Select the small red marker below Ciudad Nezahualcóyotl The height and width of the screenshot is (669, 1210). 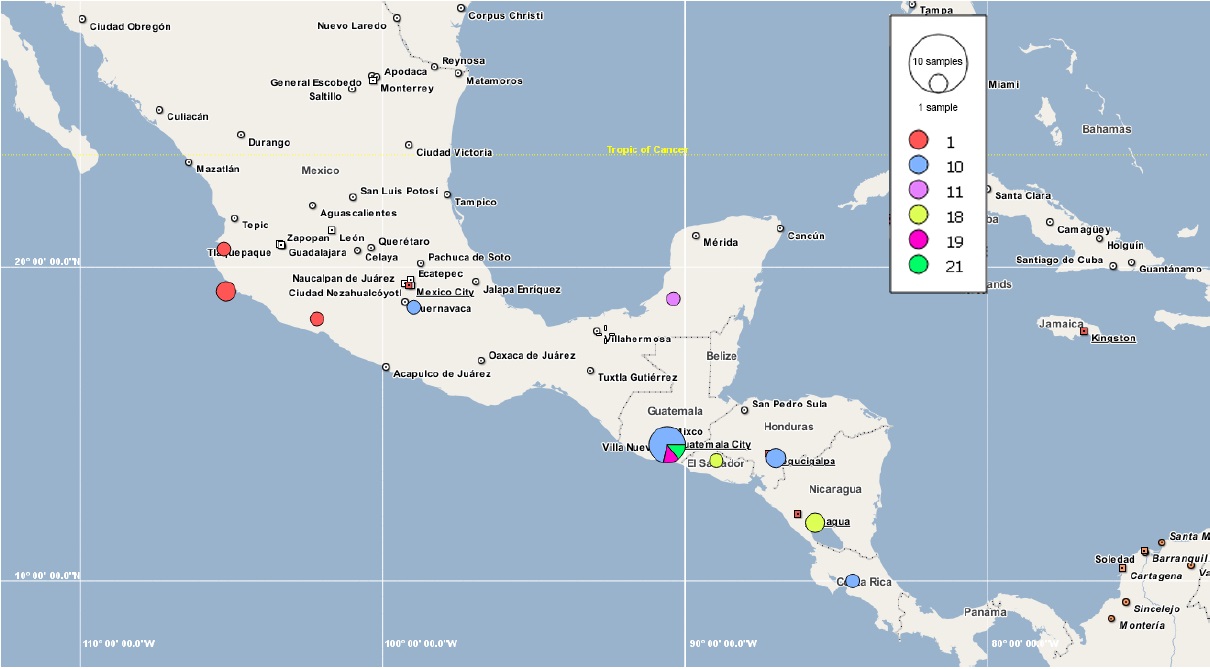pyautogui.click(x=316, y=318)
